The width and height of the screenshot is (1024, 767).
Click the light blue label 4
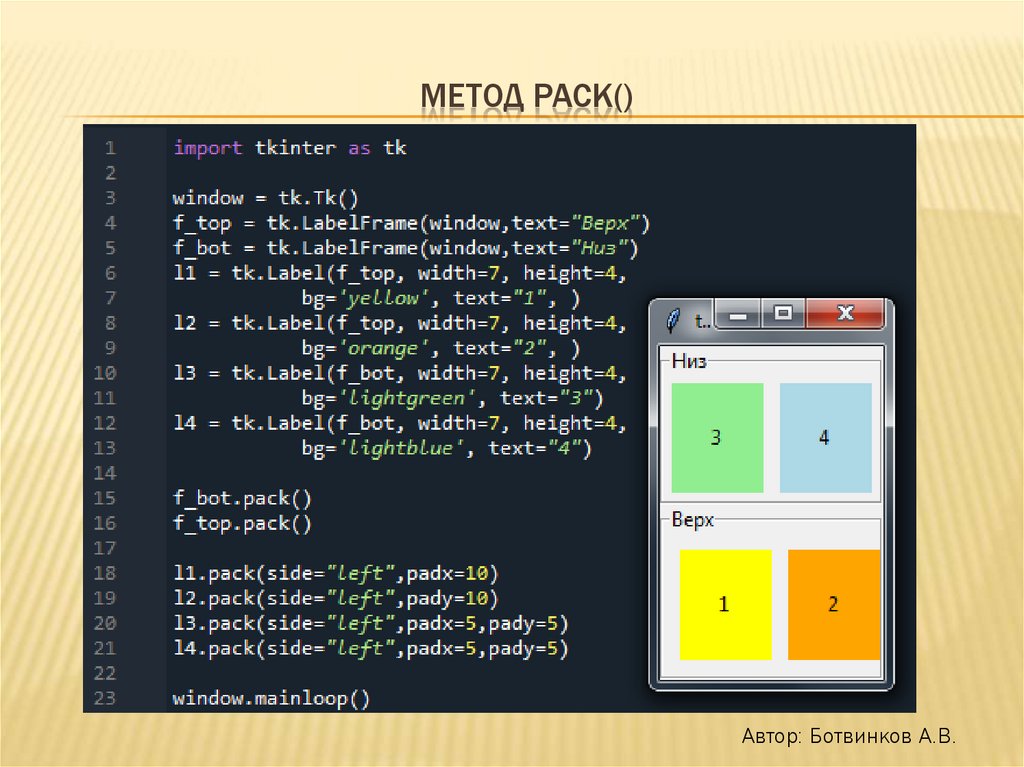click(825, 438)
